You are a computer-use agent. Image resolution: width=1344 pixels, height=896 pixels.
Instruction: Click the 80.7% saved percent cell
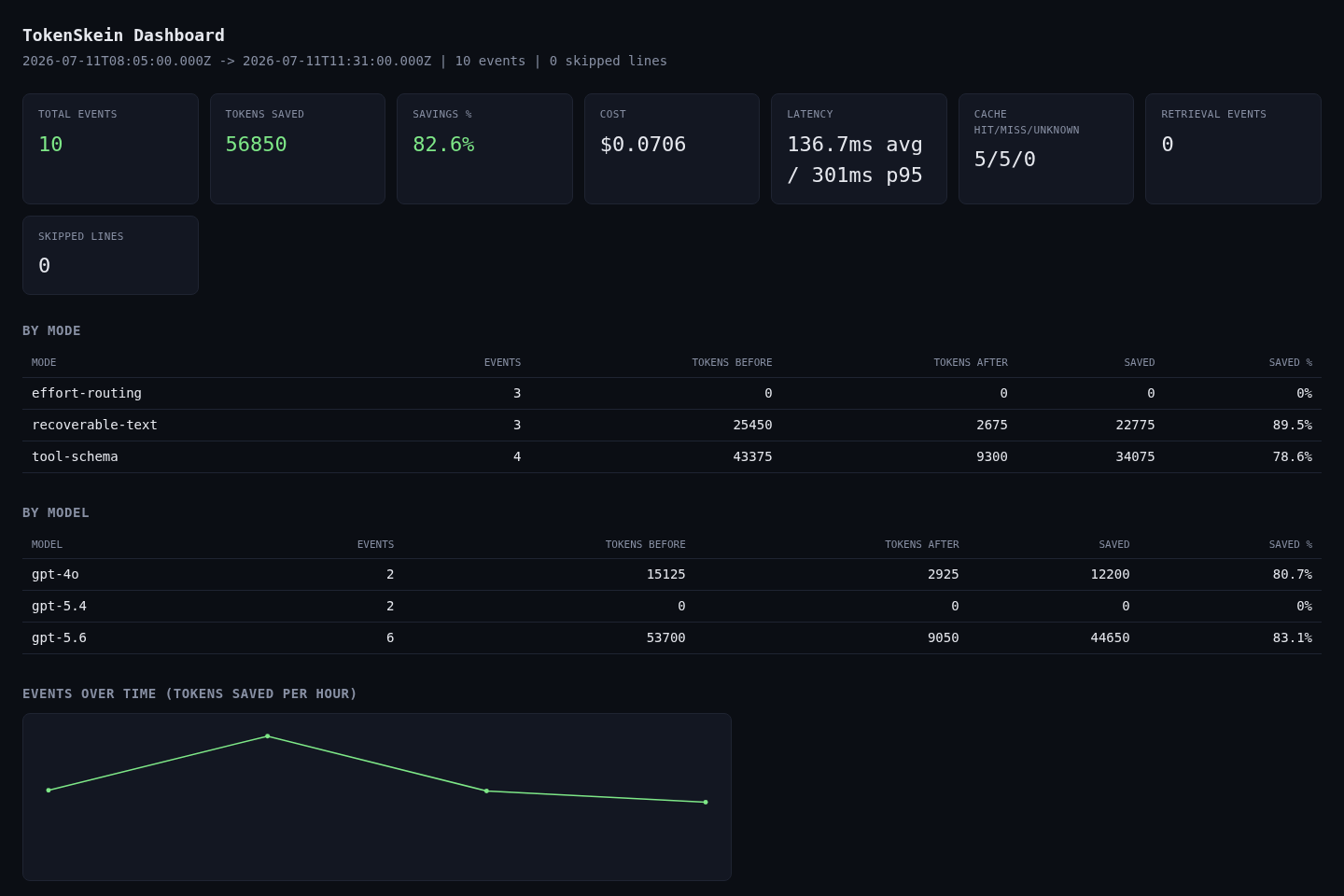[x=1293, y=574]
